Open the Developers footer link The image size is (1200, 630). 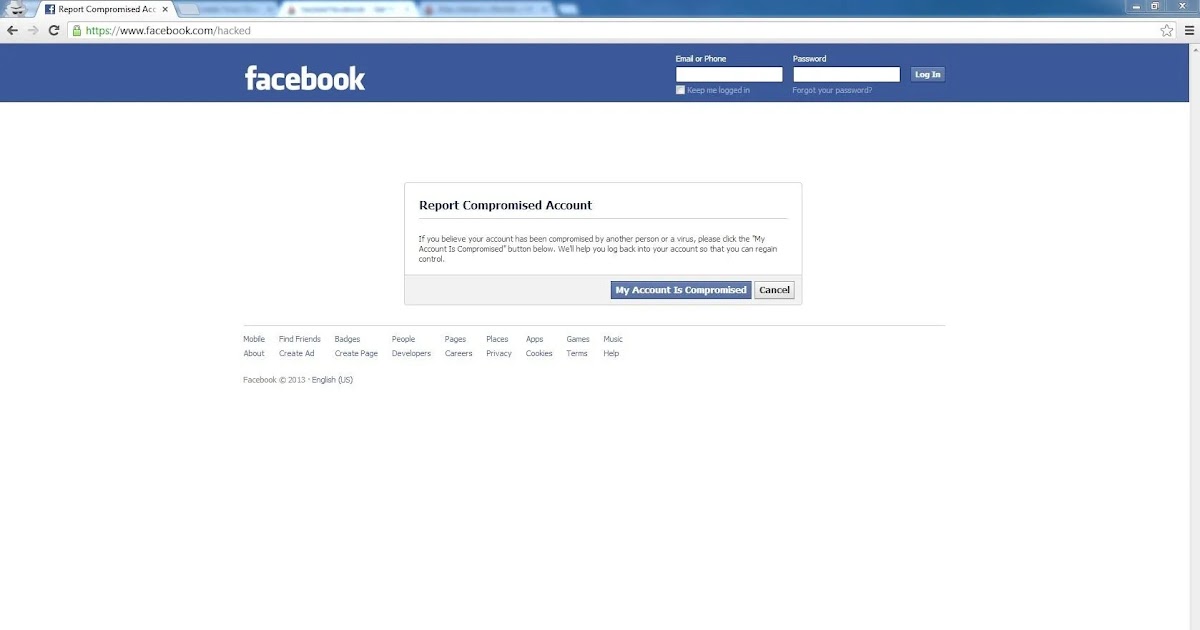[411, 353]
